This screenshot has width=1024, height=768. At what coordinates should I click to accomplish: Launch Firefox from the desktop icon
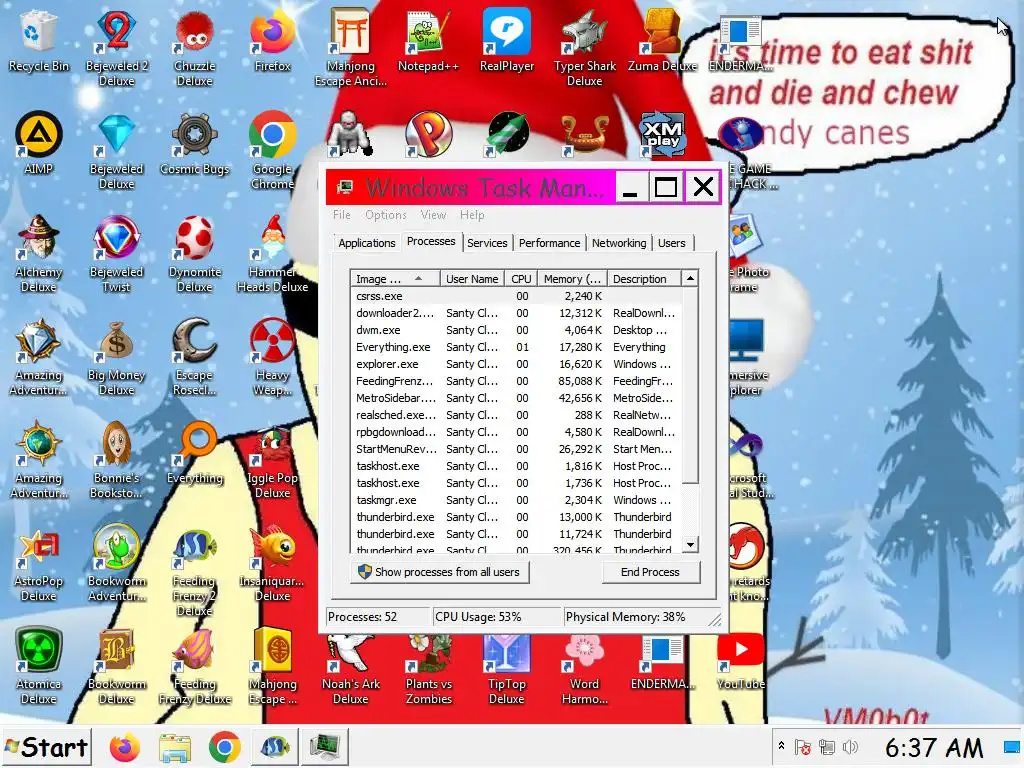(272, 41)
